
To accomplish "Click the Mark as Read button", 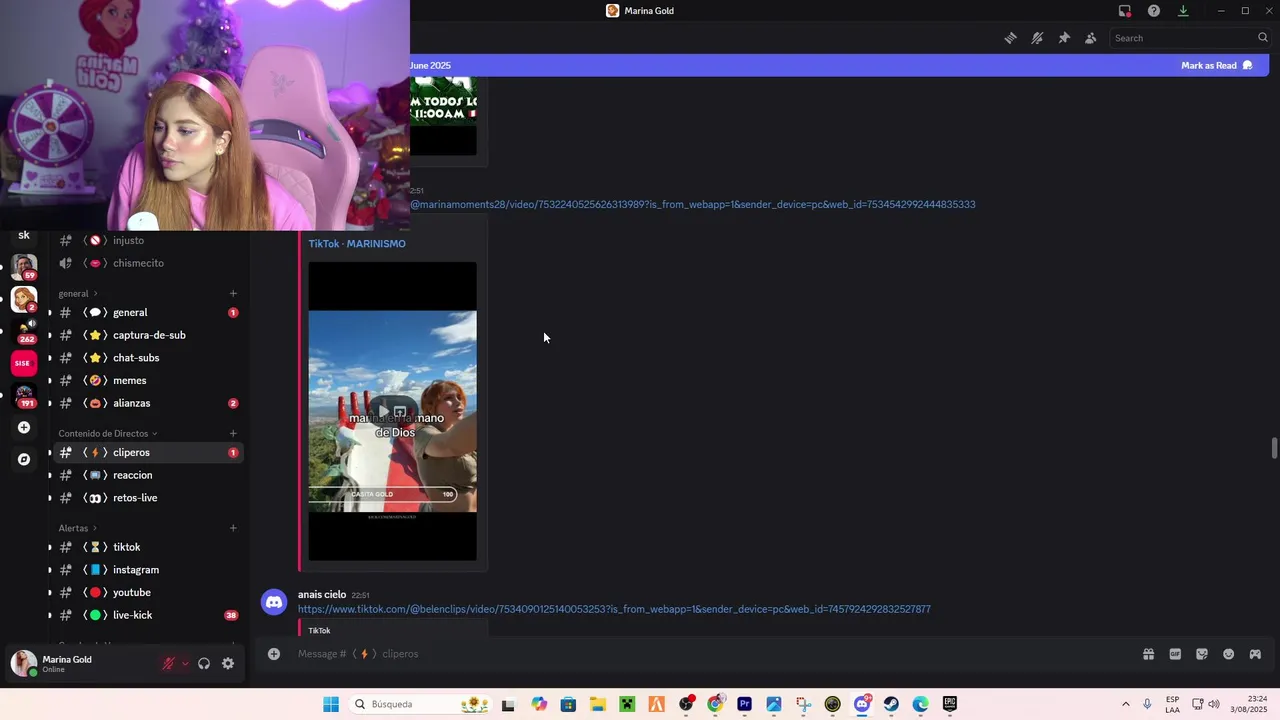I will 1216,65.
